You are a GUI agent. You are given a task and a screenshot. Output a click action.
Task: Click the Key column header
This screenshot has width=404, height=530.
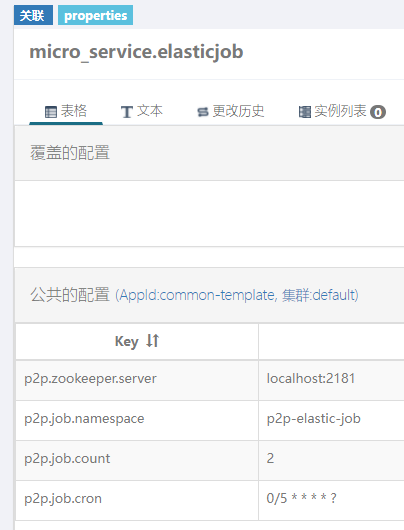coord(137,341)
